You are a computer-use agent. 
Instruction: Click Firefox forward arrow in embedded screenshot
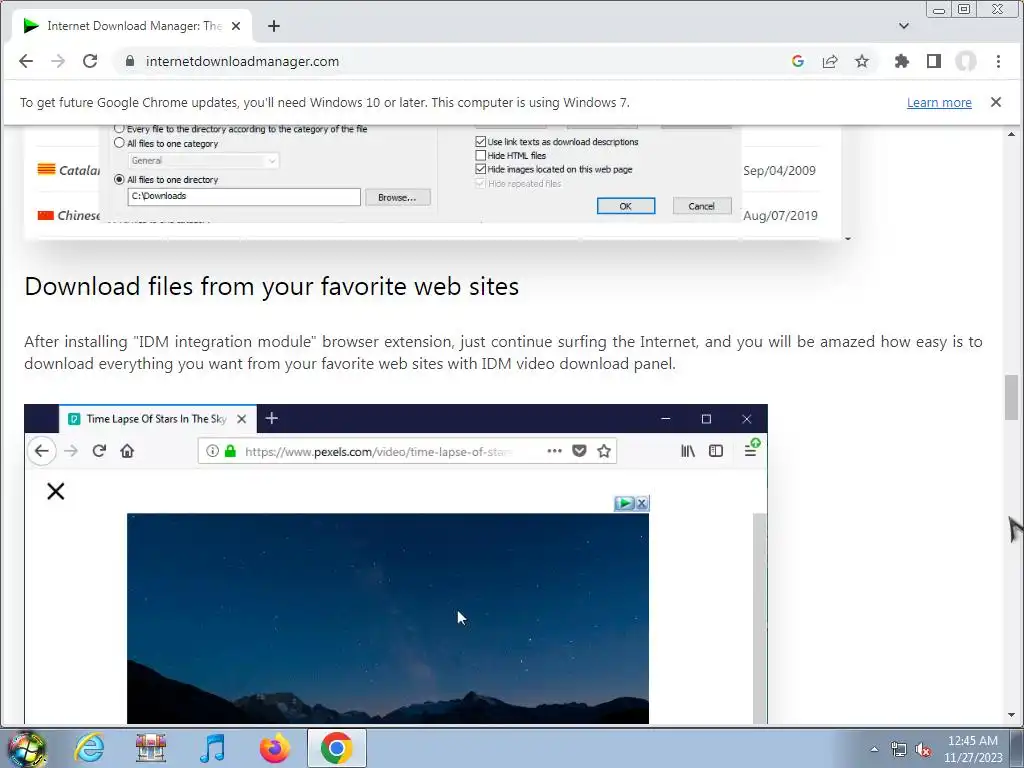[x=71, y=451]
